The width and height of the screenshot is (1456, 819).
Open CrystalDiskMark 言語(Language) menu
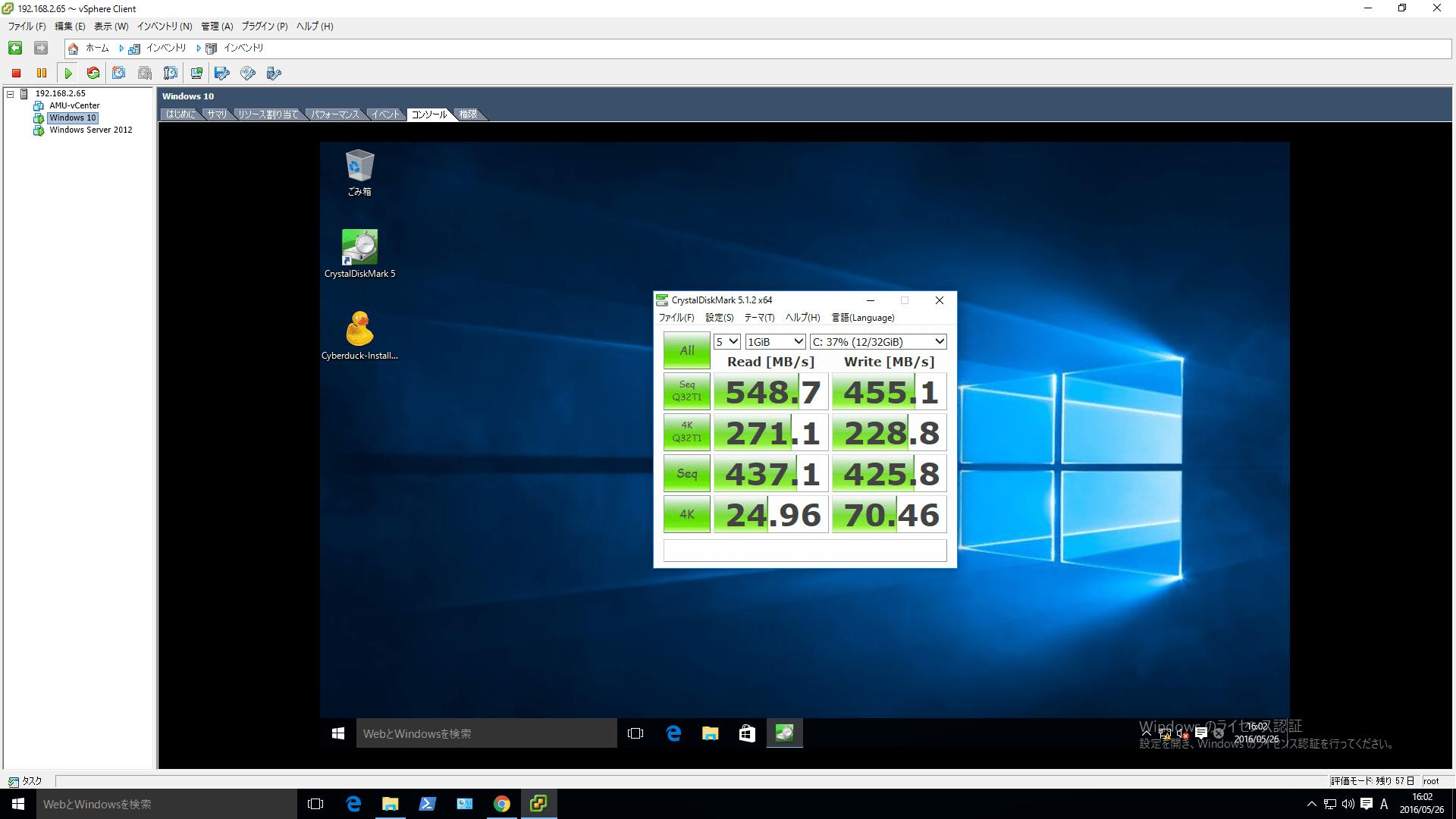point(863,318)
